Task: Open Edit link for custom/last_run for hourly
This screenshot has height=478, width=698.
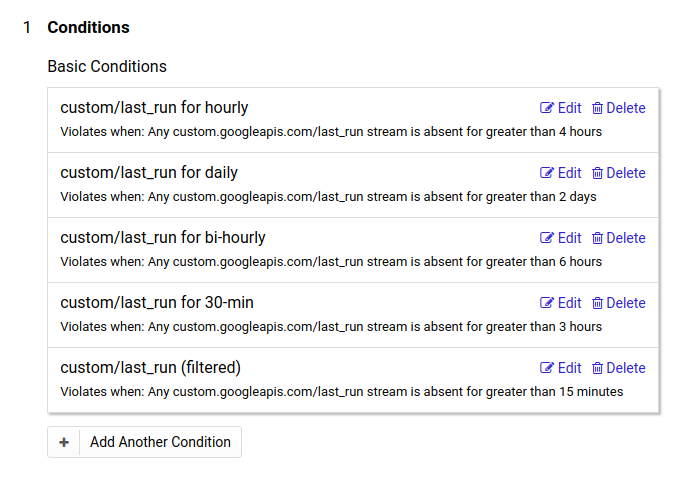Action: tap(561, 108)
